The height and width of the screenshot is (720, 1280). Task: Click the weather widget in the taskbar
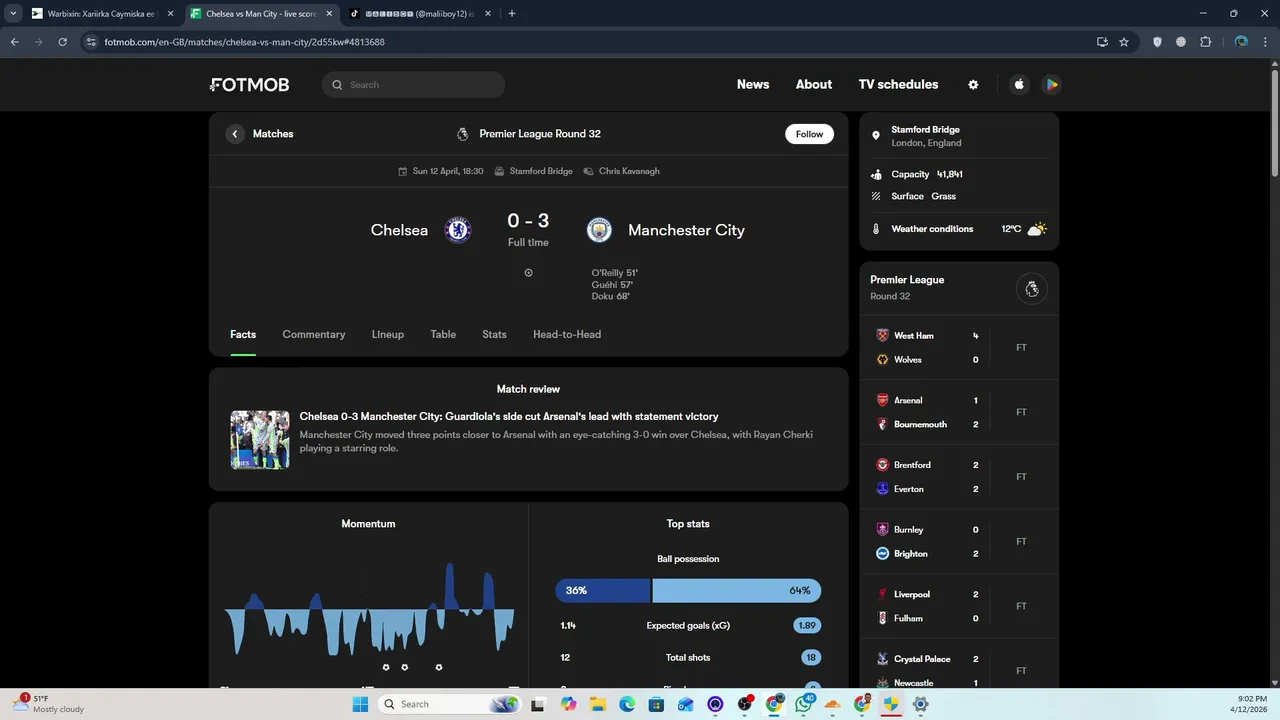pos(48,704)
